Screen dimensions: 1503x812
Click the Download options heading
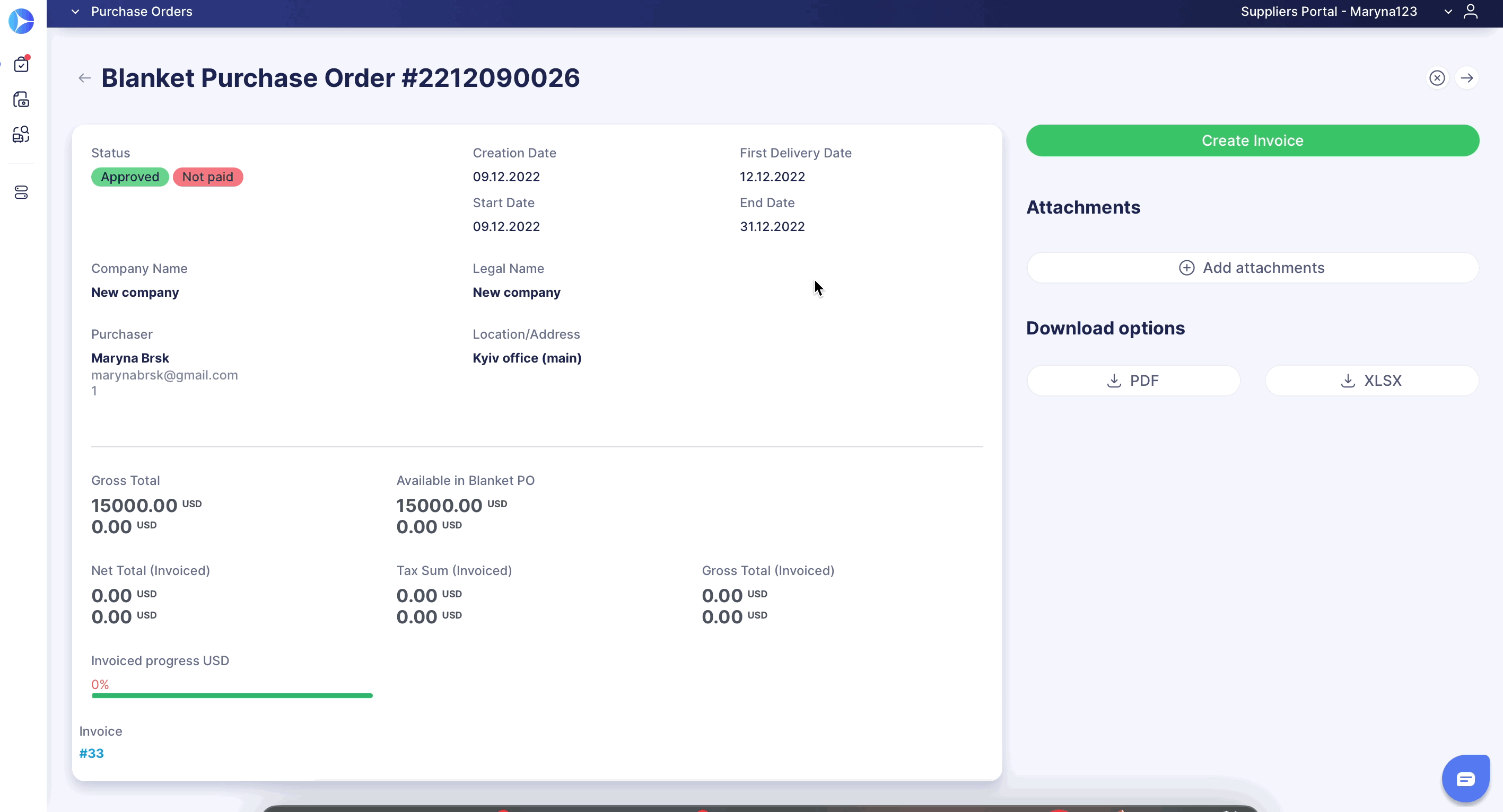click(x=1105, y=328)
